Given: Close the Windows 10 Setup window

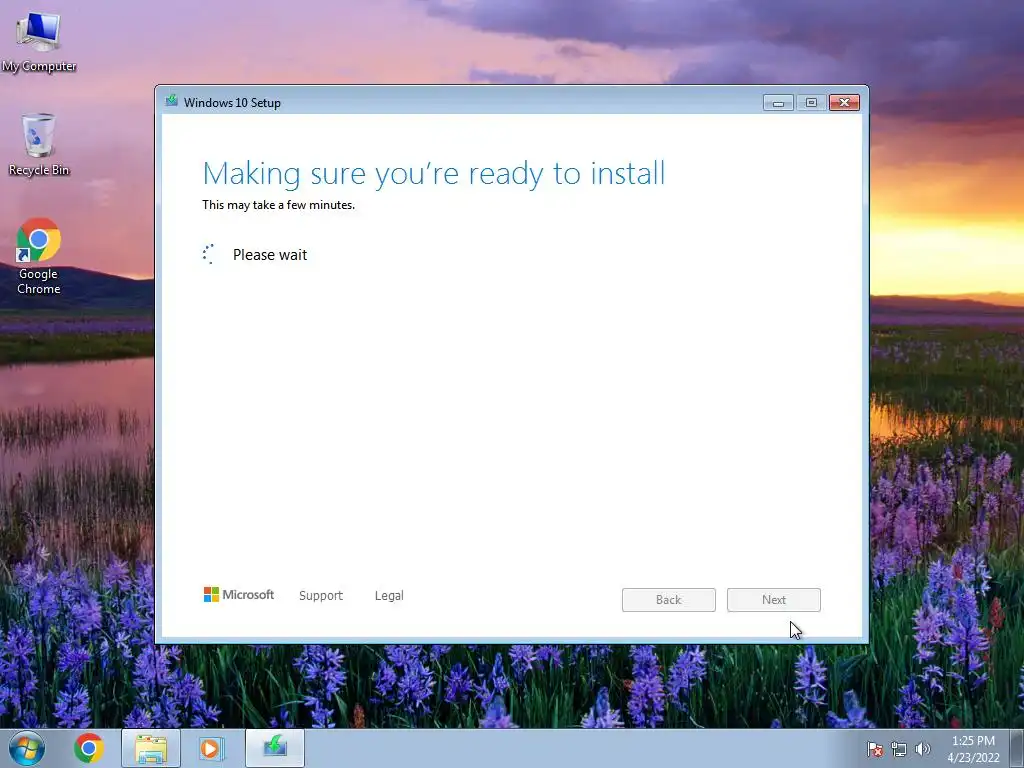Looking at the screenshot, I should pos(844,103).
